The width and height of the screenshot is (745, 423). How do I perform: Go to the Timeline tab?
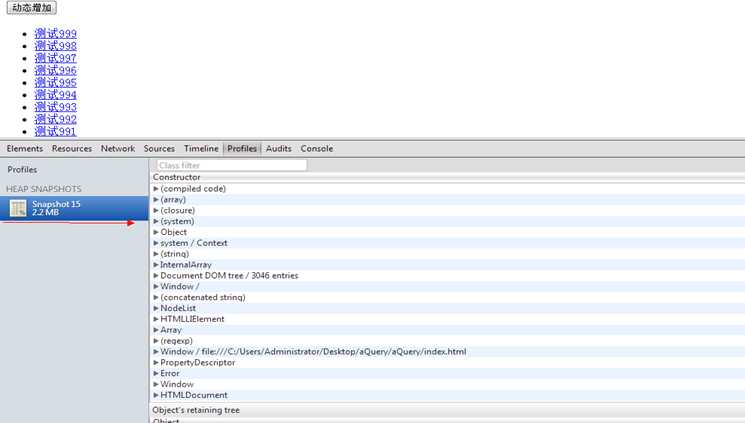coord(201,149)
